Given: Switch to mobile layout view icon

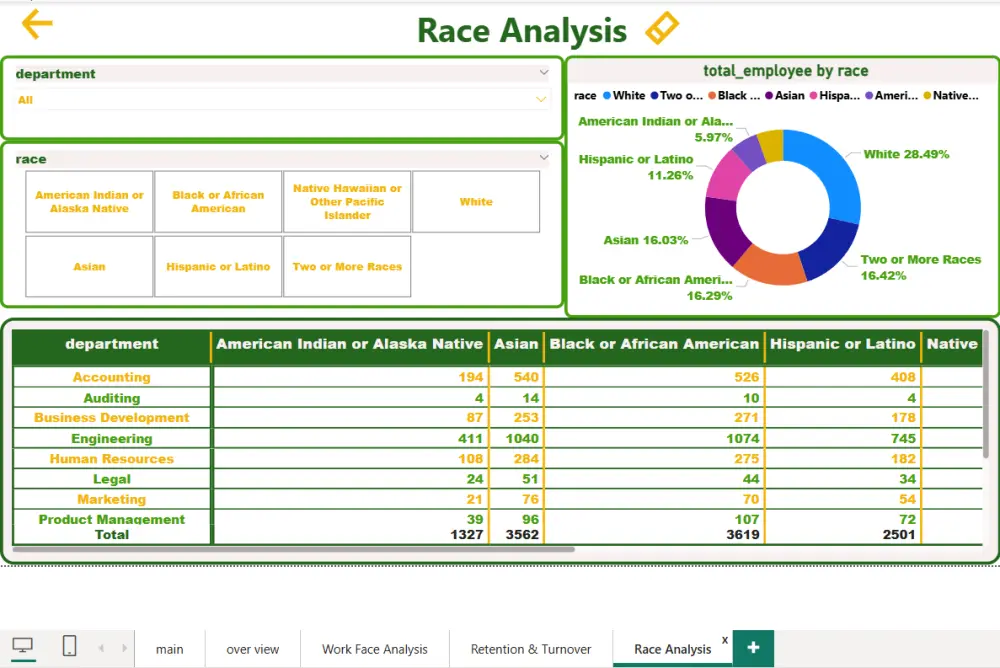Looking at the screenshot, I should click(x=69, y=646).
